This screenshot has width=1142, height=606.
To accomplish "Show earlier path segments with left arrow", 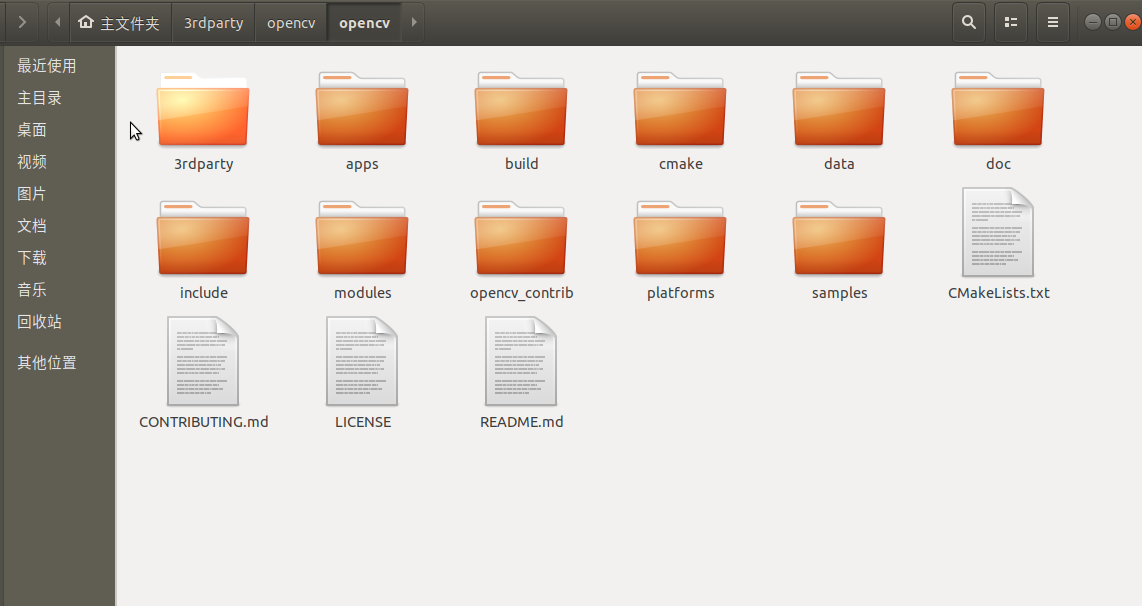I will click(x=58, y=22).
